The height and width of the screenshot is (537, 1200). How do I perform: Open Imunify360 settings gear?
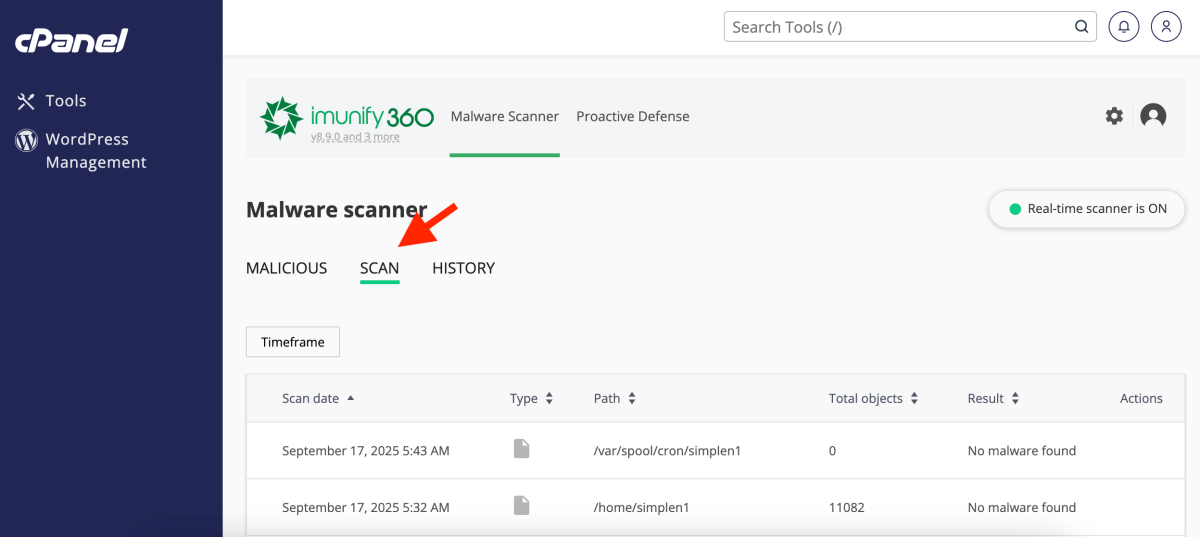tap(1114, 116)
